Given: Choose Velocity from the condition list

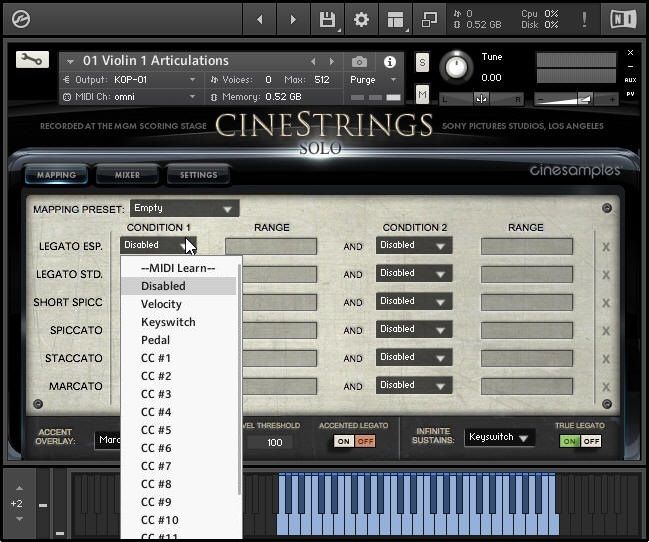Looking at the screenshot, I should pyautogui.click(x=178, y=304).
